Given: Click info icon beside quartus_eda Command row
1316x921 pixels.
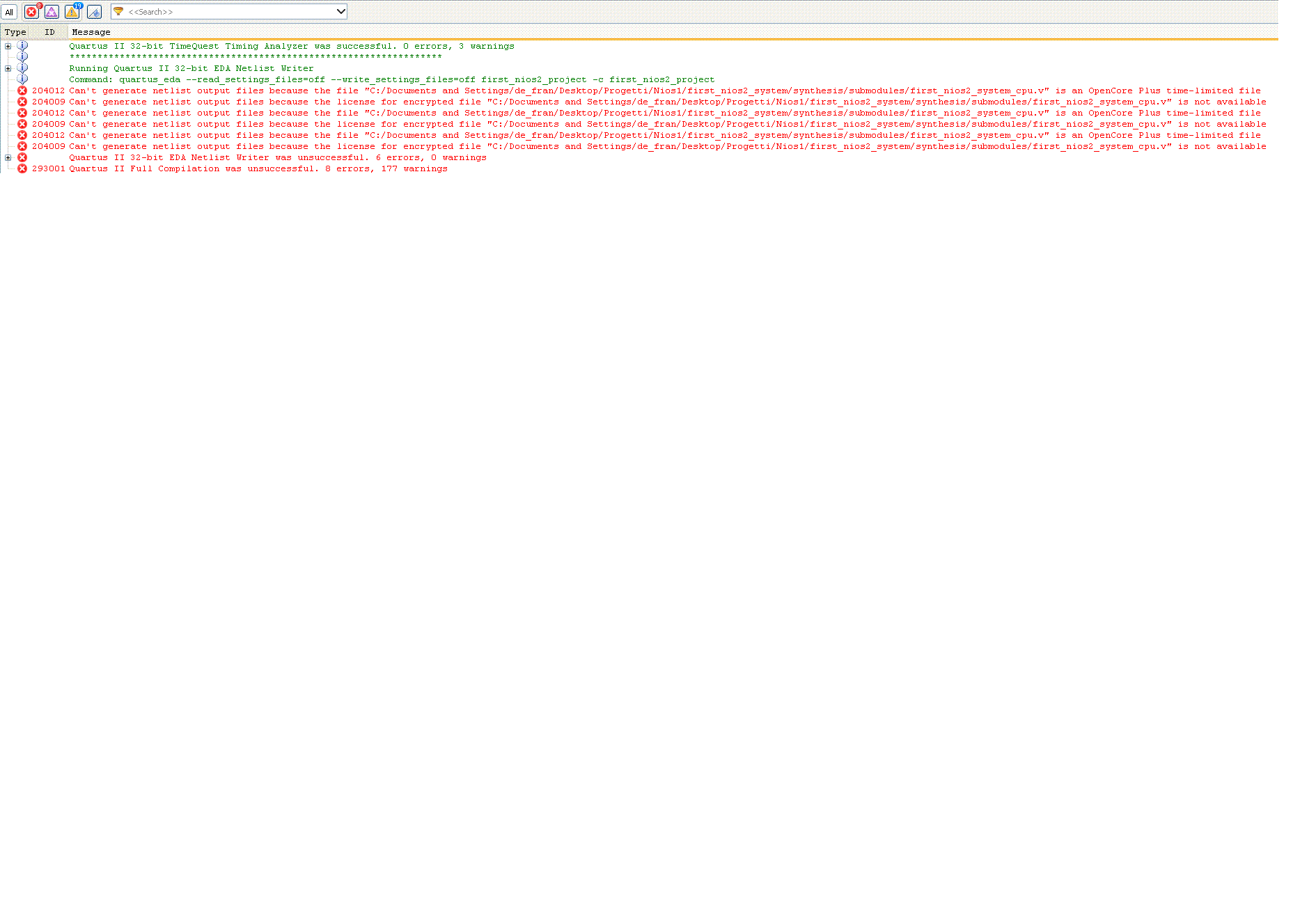Looking at the screenshot, I should 22,79.
